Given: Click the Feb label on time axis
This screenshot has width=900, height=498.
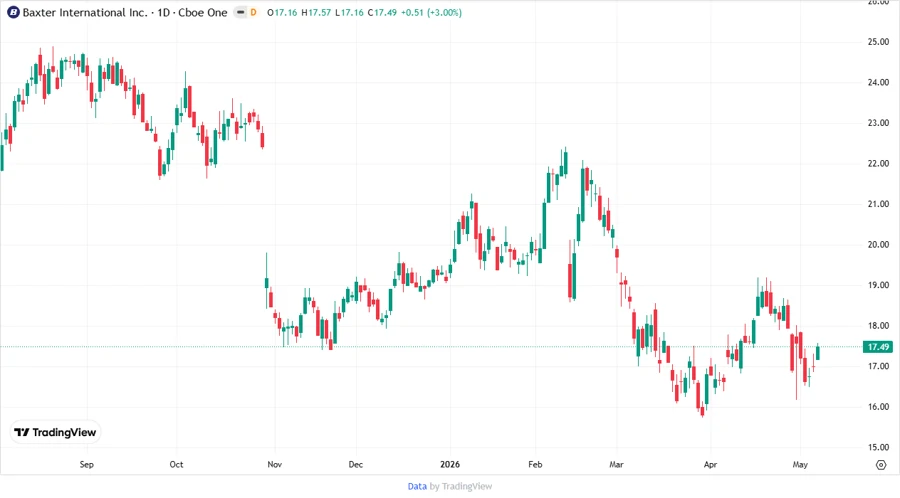Looking at the screenshot, I should tap(535, 464).
